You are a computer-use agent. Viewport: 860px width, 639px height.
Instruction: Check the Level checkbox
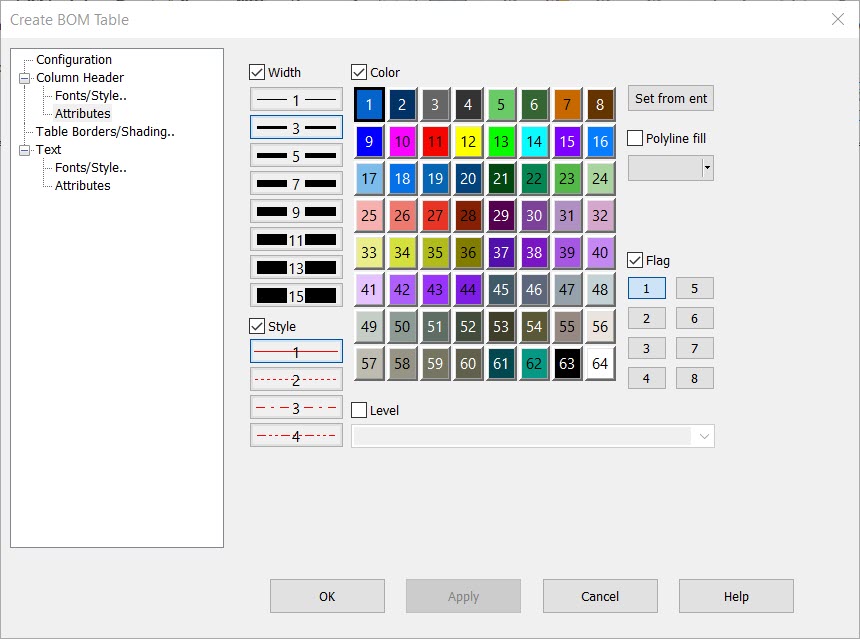tap(359, 409)
